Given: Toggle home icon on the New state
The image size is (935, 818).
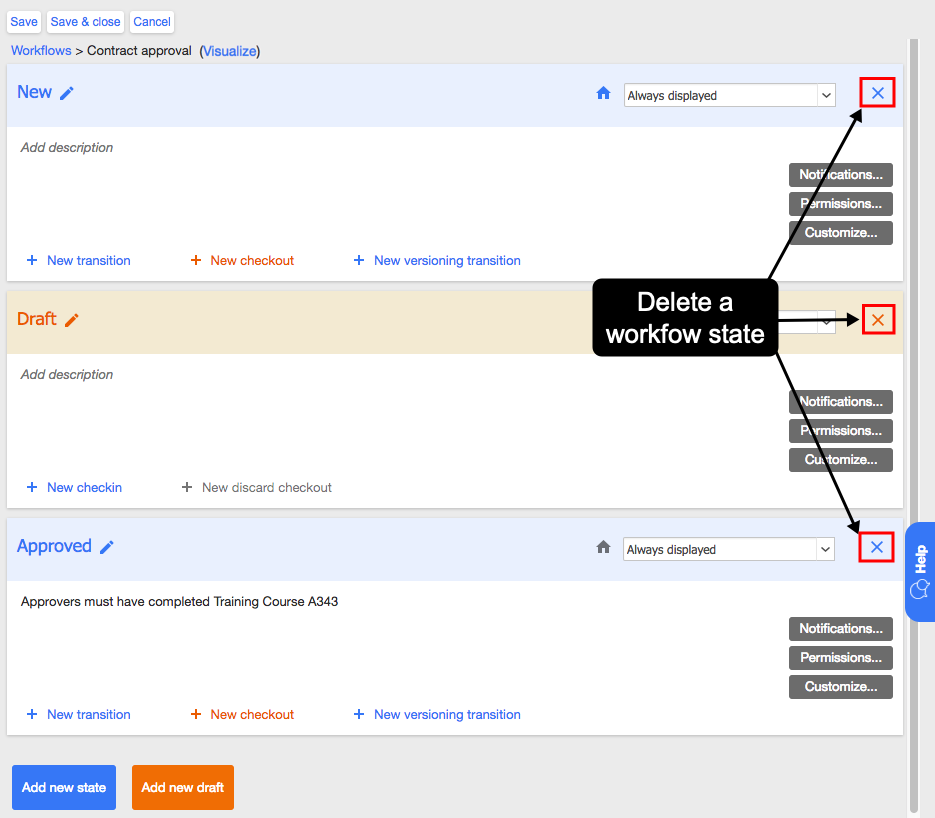Looking at the screenshot, I should tap(603, 94).
